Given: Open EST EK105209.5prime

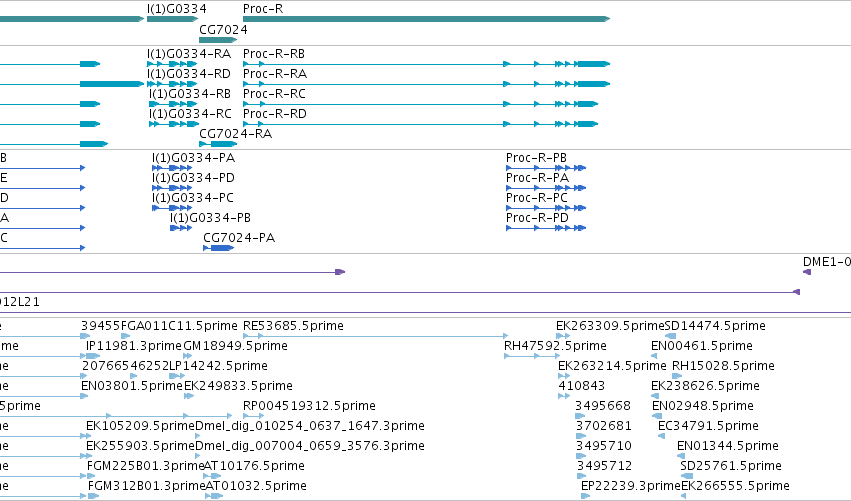Looking at the screenshot, I should (140, 427).
